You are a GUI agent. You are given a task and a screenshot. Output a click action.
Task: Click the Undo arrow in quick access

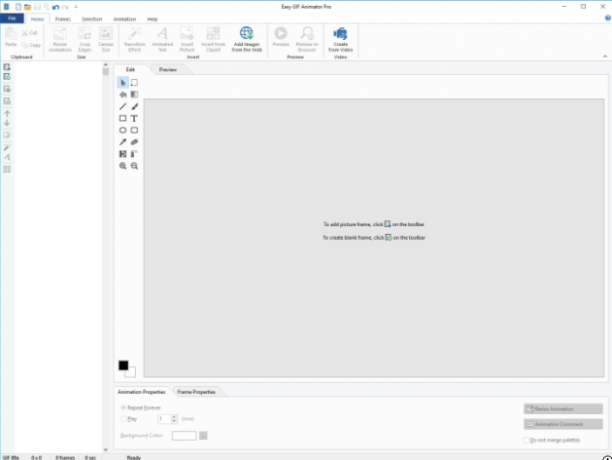pyautogui.click(x=55, y=7)
